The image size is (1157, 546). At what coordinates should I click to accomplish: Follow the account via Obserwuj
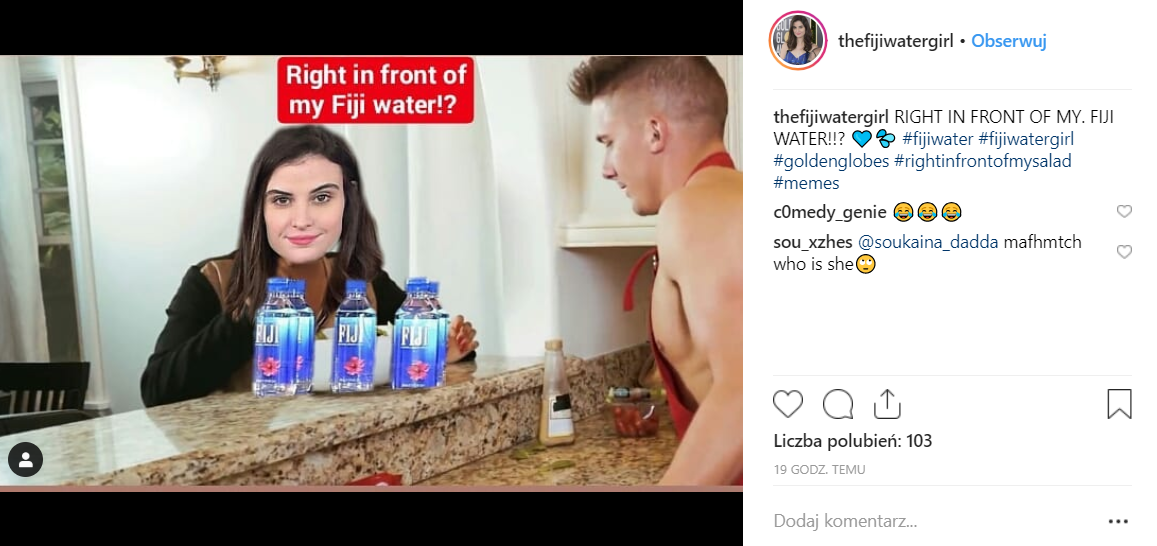tap(1009, 41)
